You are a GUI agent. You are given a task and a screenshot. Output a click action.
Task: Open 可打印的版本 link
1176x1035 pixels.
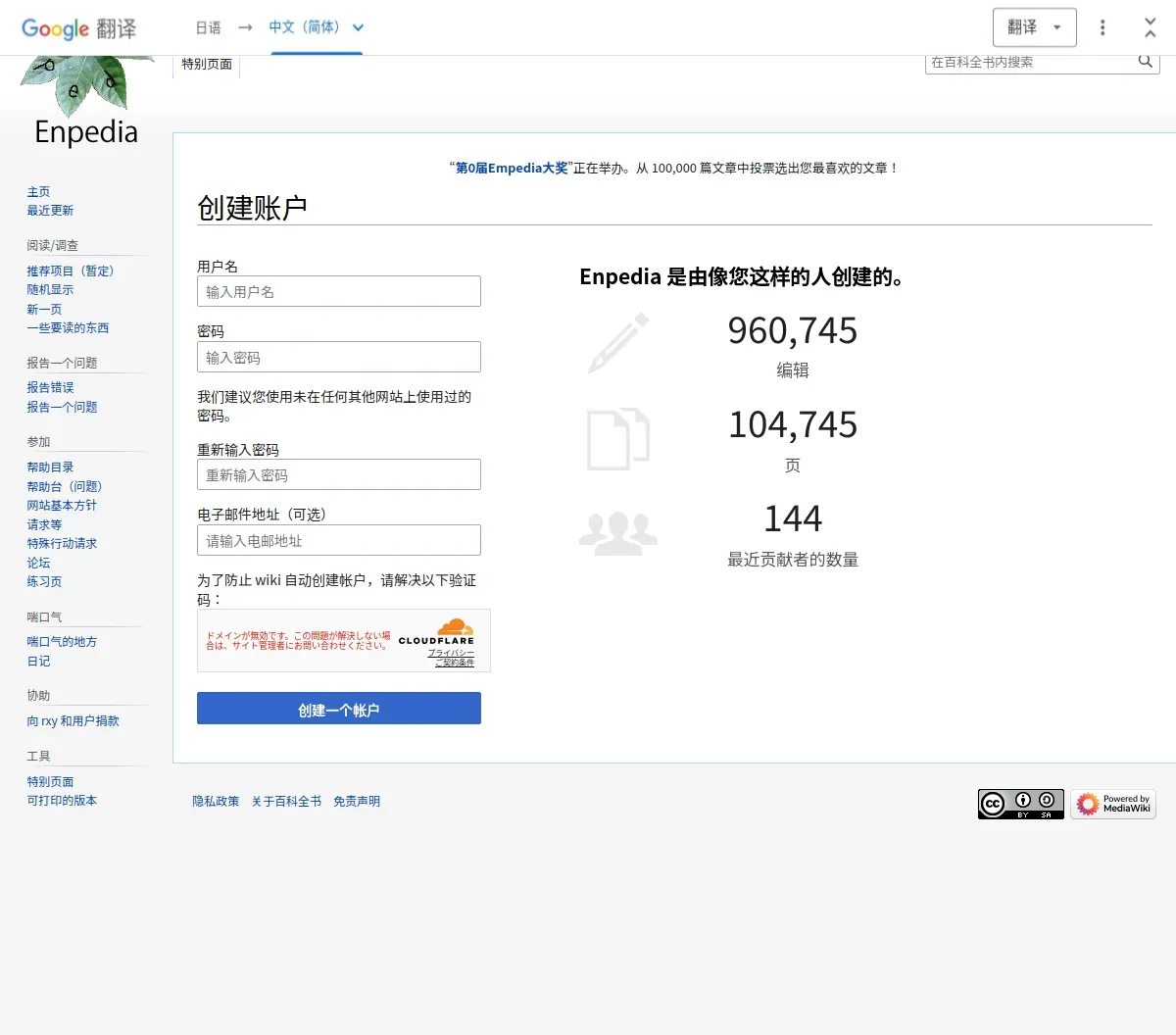pyautogui.click(x=62, y=801)
